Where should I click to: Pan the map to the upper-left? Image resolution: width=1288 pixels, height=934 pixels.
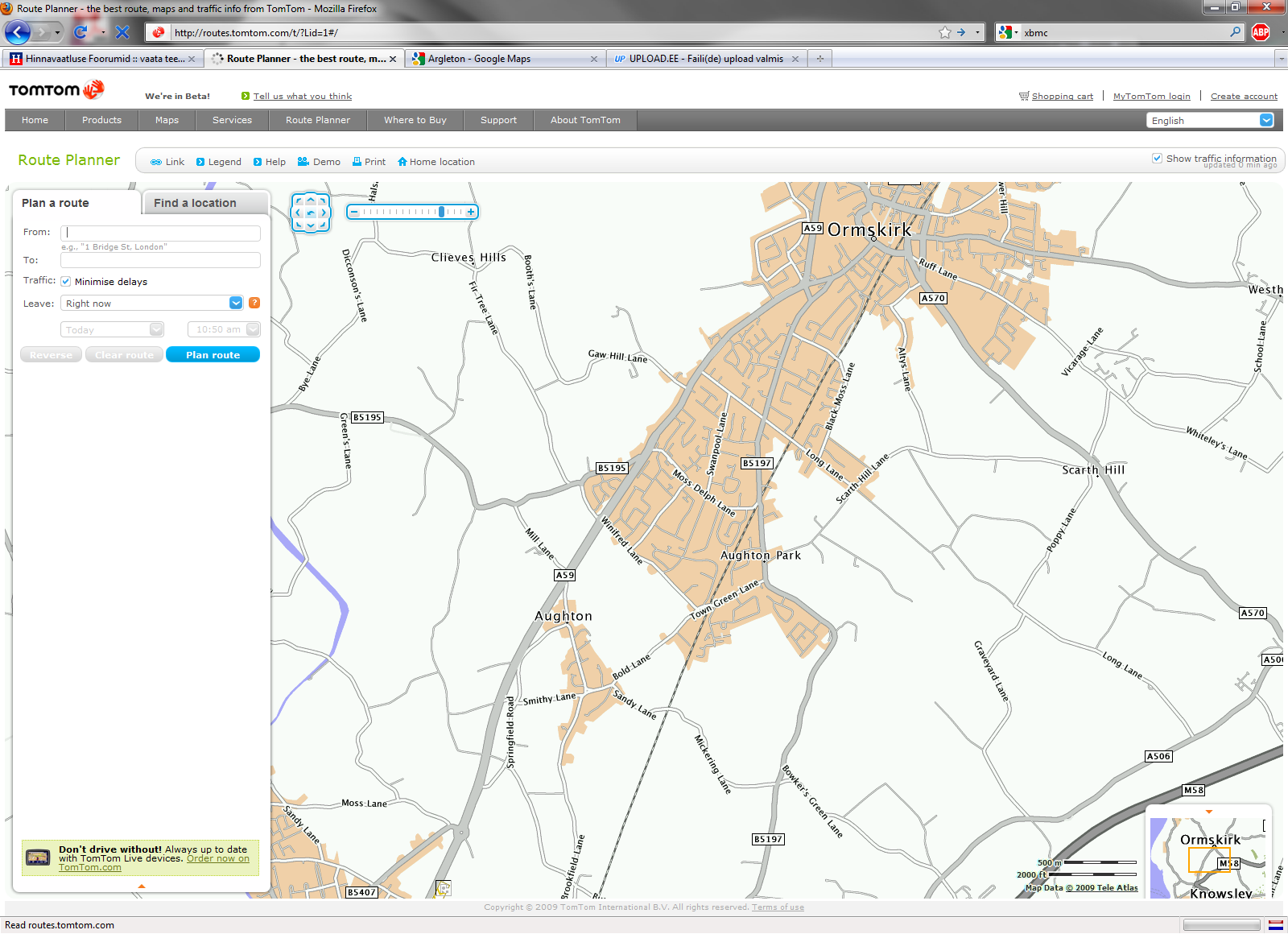(299, 200)
